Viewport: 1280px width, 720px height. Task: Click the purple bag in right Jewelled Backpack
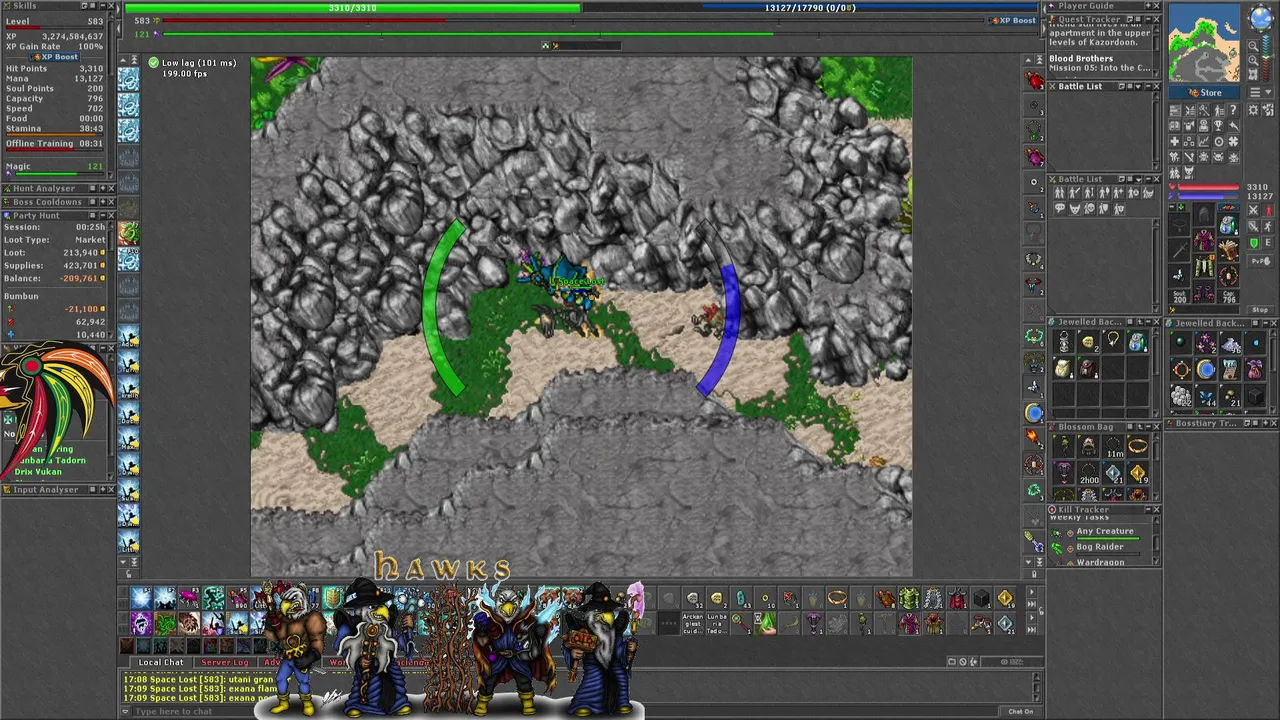[x=1255, y=369]
